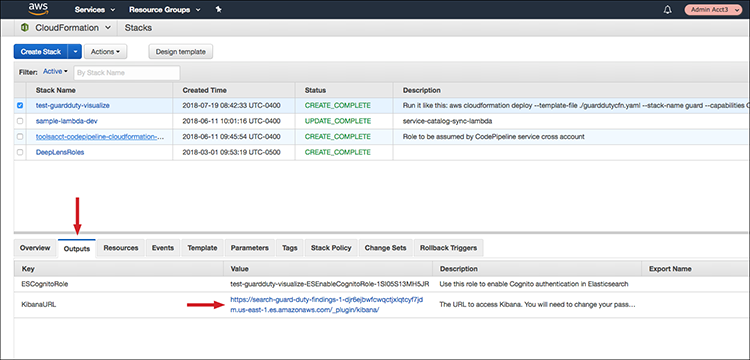Select the ESEnableCognitoRole value text

point(330,284)
